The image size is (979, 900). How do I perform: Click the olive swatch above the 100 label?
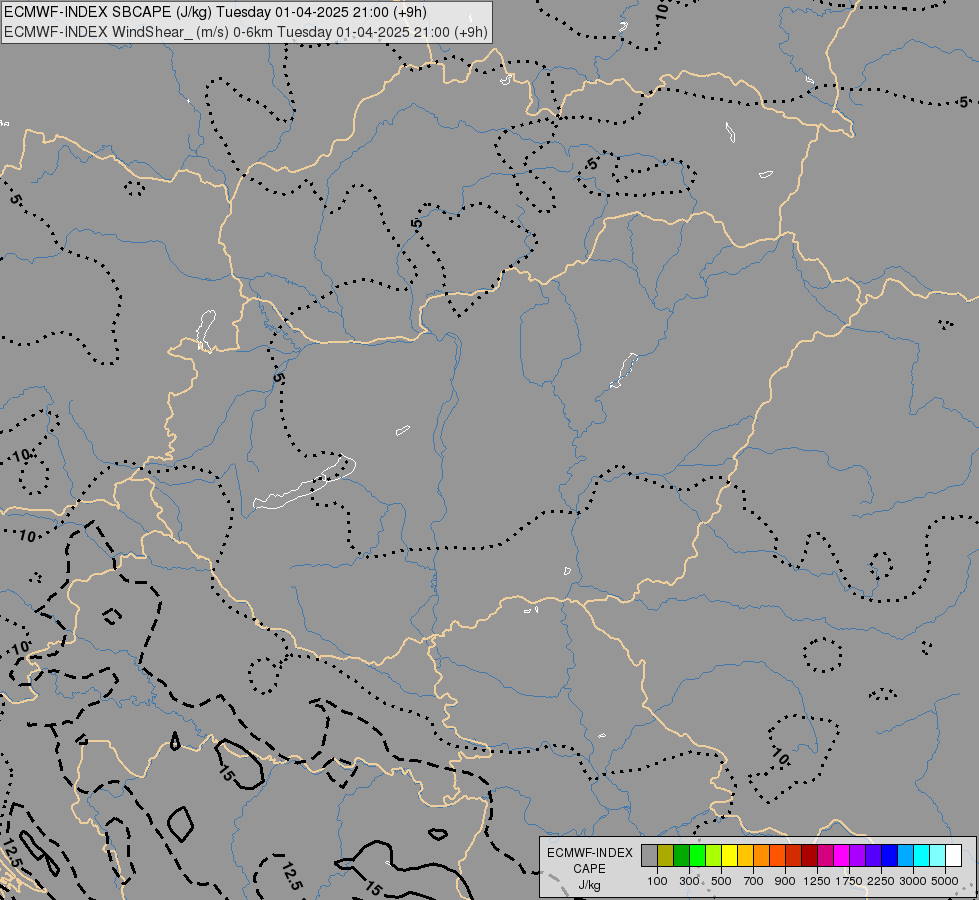tap(666, 855)
